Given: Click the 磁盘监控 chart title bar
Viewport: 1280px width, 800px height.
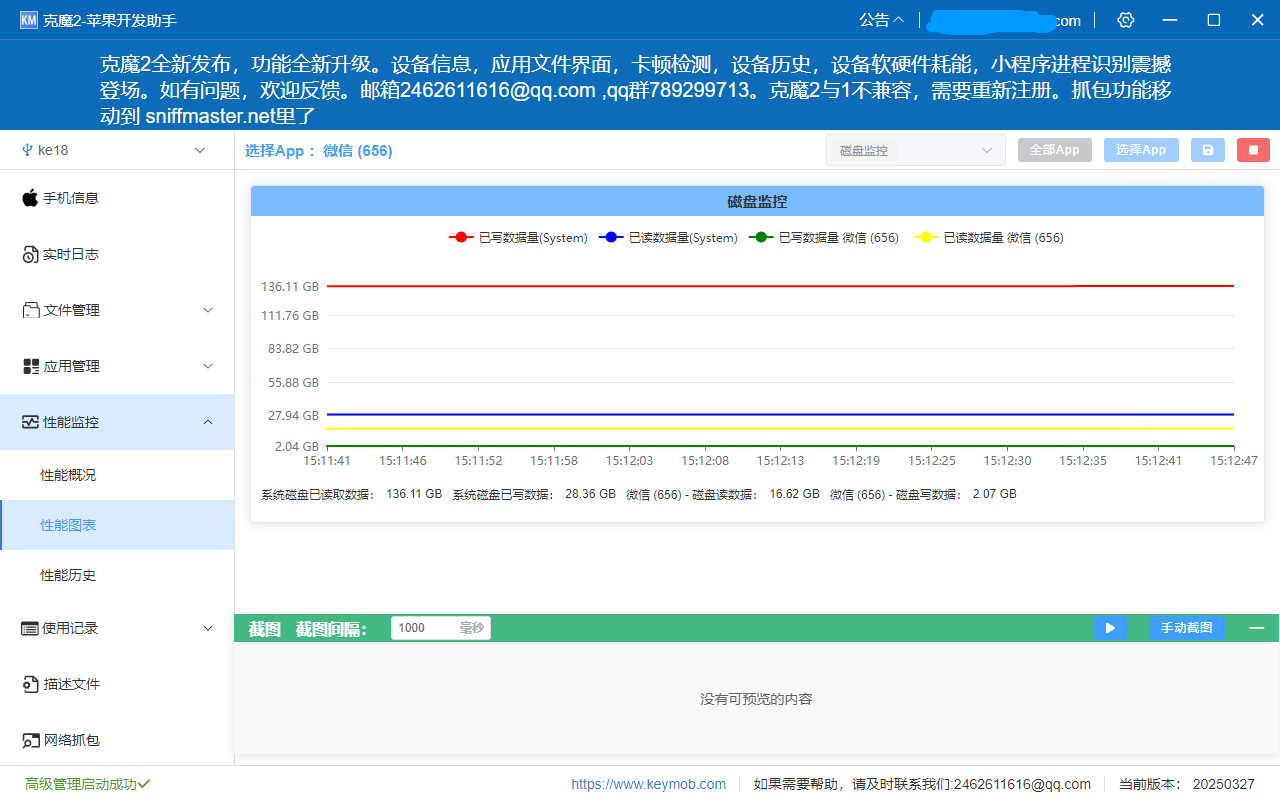Looking at the screenshot, I should (x=757, y=201).
